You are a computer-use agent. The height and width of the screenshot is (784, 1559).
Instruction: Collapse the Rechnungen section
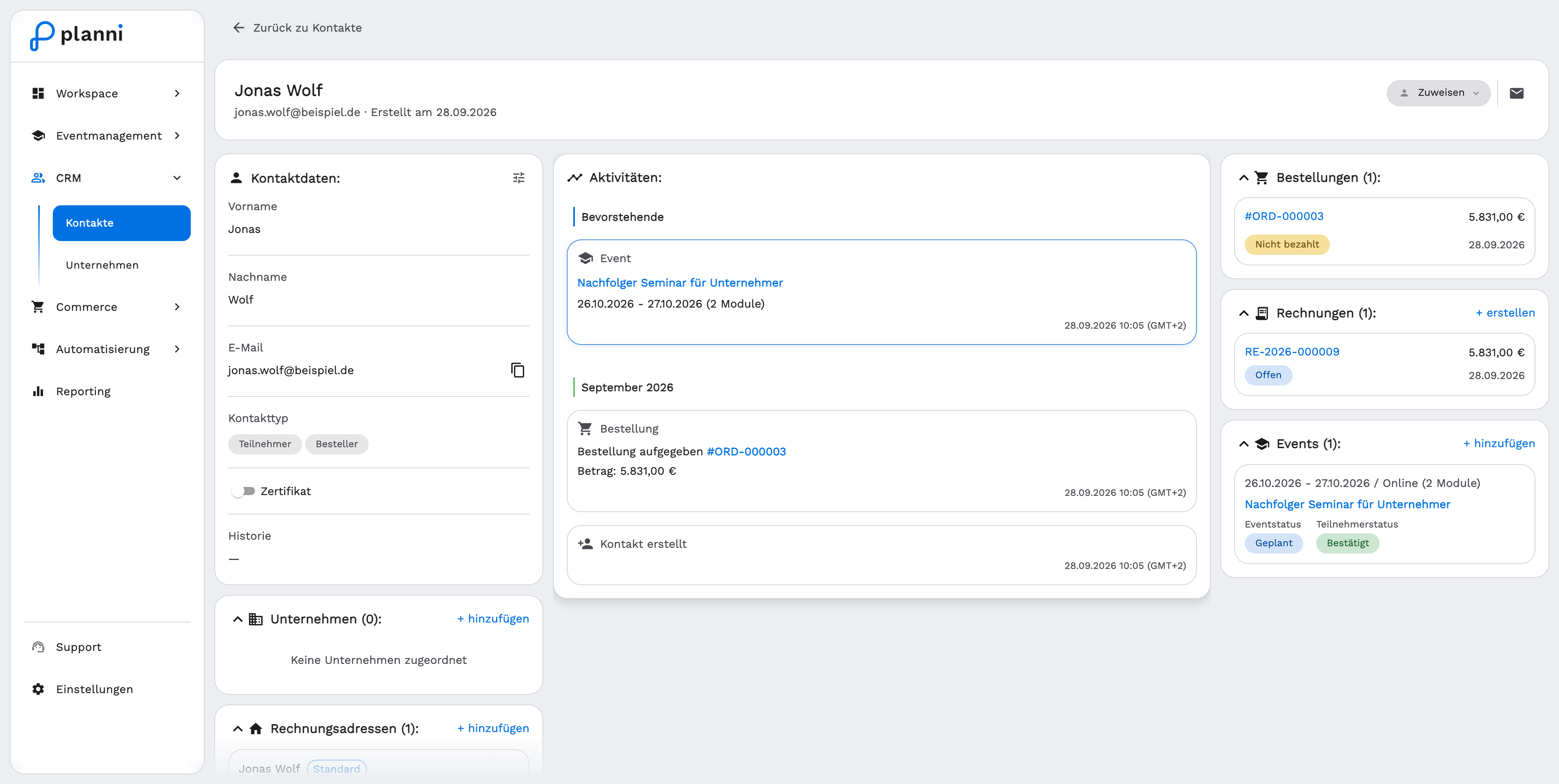(x=1244, y=313)
